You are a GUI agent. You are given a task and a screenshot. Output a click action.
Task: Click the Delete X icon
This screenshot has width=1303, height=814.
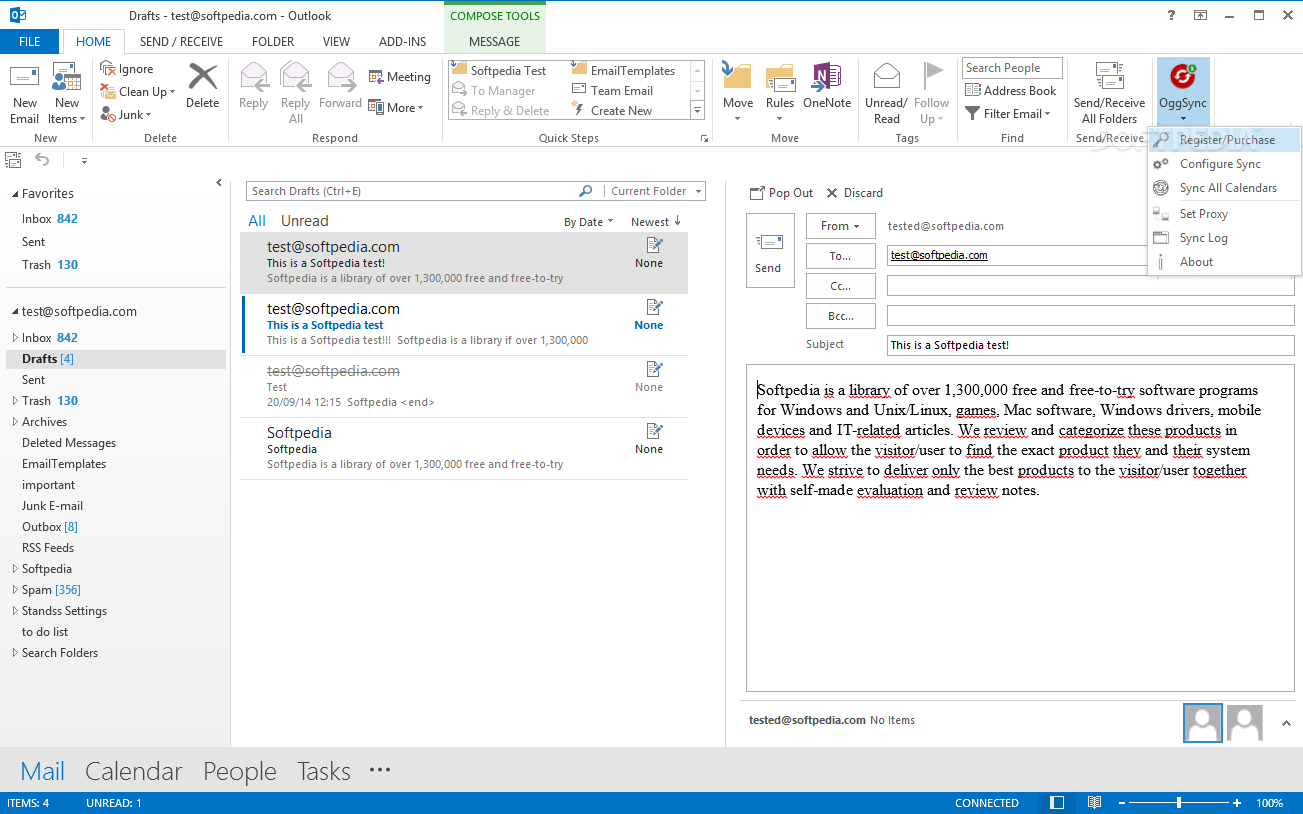point(202,77)
